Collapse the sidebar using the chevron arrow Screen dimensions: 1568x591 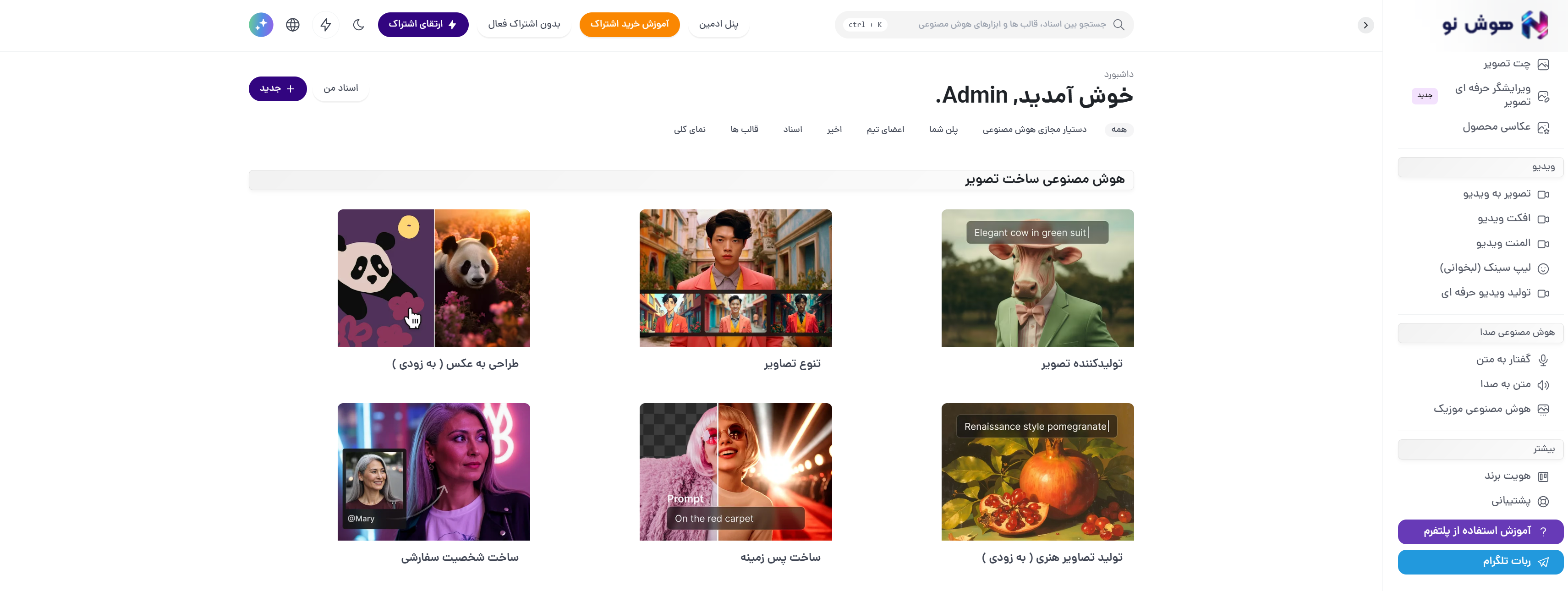click(1365, 25)
